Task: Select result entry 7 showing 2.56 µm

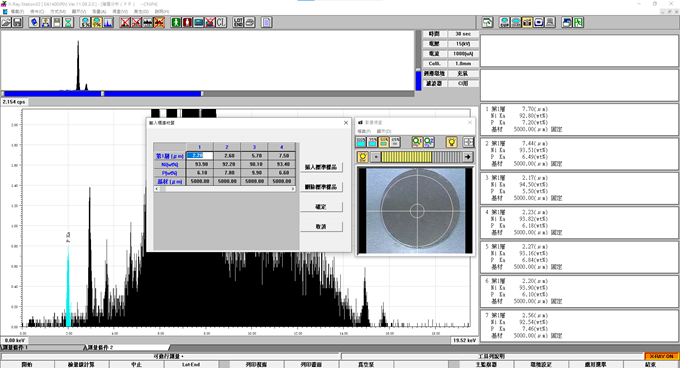Action: pyautogui.click(x=579, y=326)
